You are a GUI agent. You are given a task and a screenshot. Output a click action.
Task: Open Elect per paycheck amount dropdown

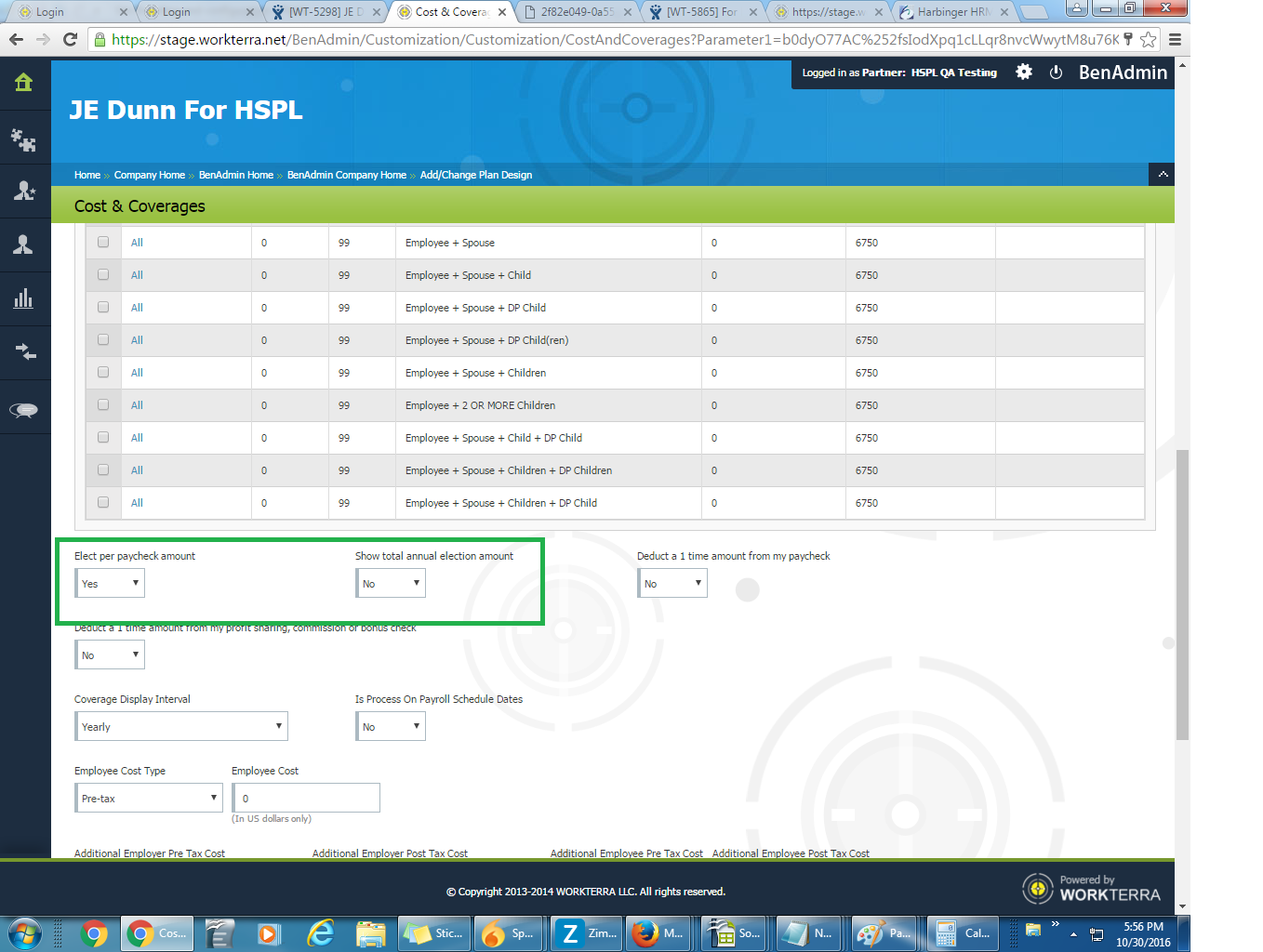[x=110, y=584]
